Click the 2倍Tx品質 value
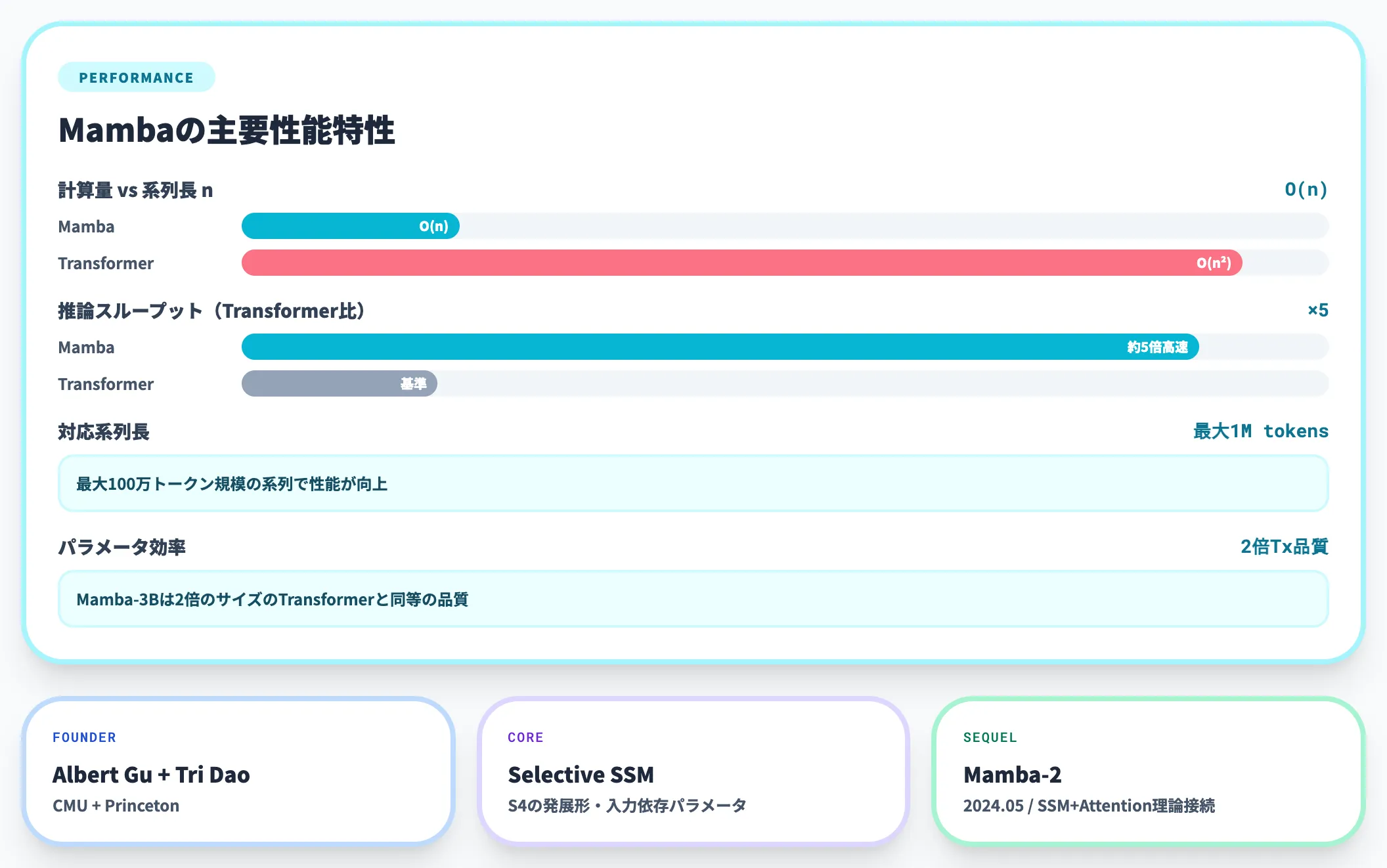The width and height of the screenshot is (1387, 868). tap(1285, 546)
